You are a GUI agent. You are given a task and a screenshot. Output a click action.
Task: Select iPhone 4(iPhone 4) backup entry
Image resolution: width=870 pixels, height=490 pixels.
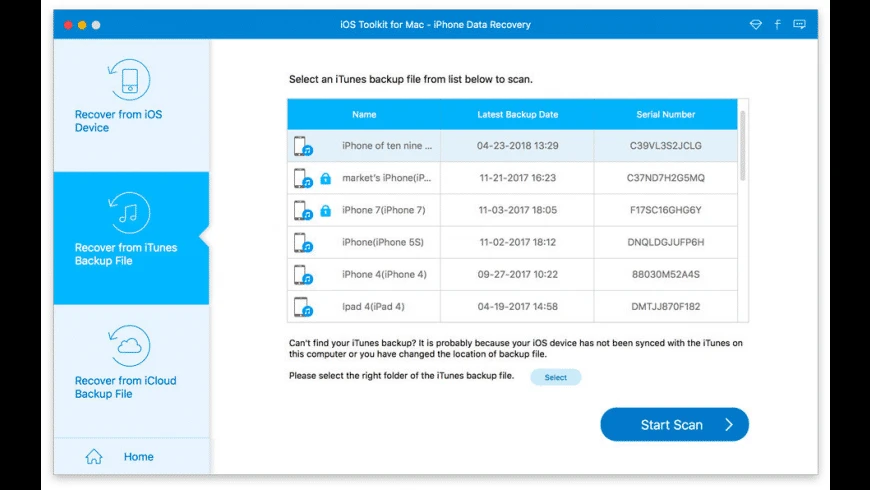512,275
